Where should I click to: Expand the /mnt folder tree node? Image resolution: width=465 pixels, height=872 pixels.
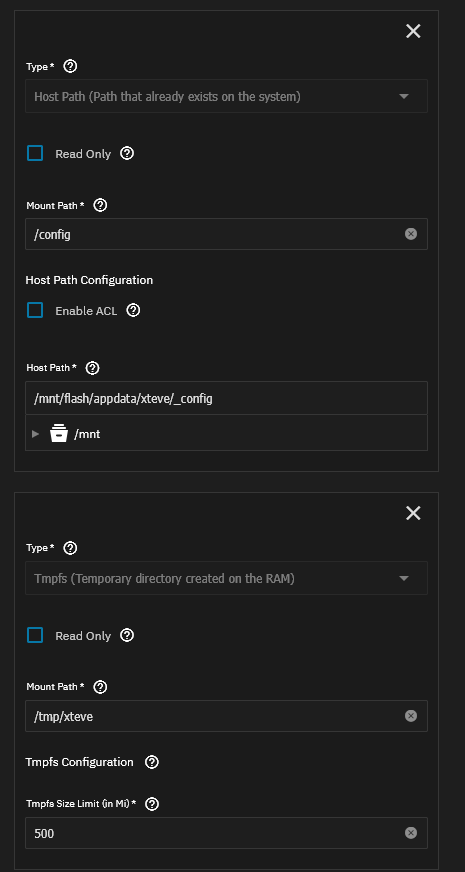36,434
